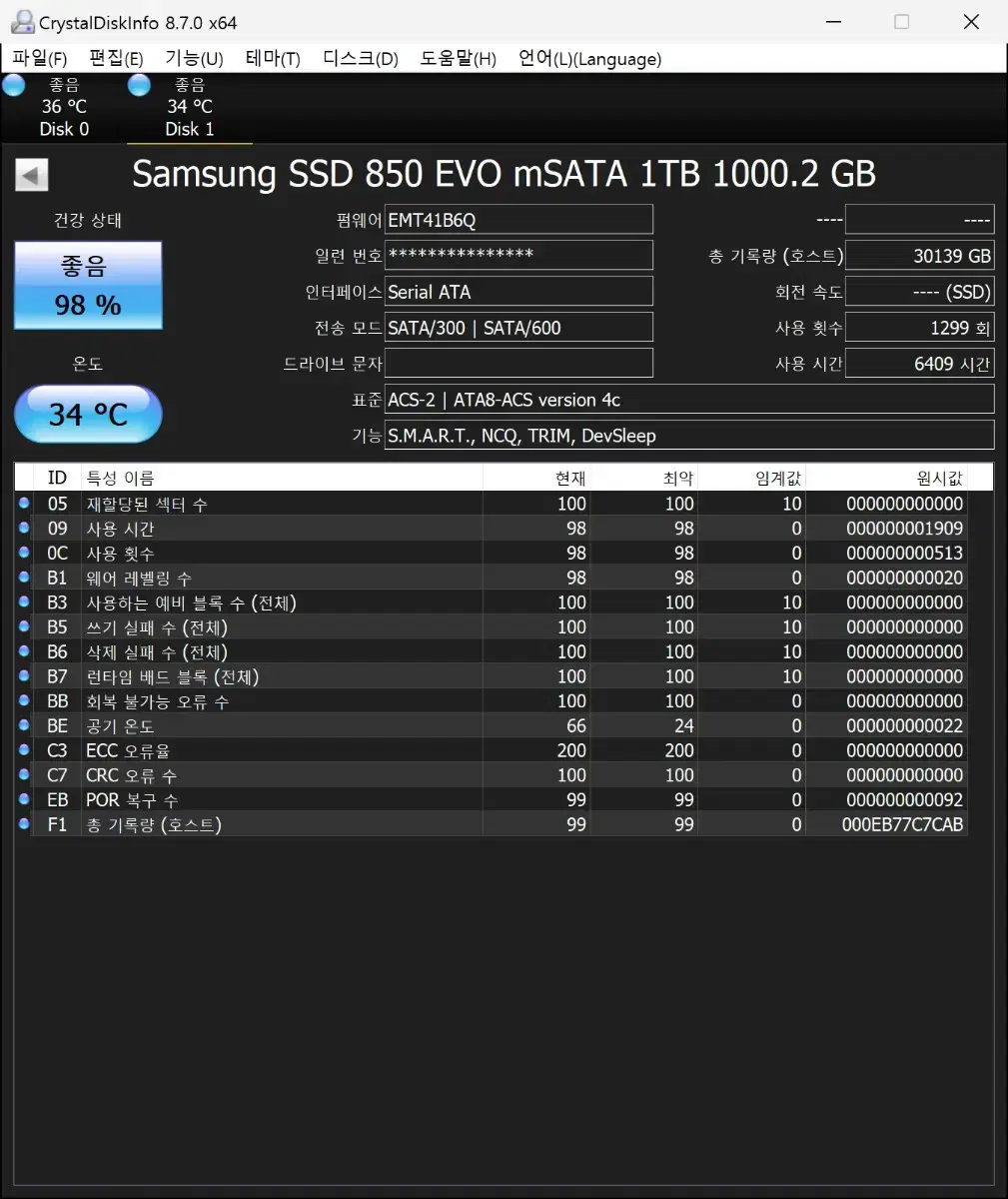1008x1199 pixels.
Task: Click the ACS-2 | ATA8-ACS version 4c field
Action: click(689, 399)
